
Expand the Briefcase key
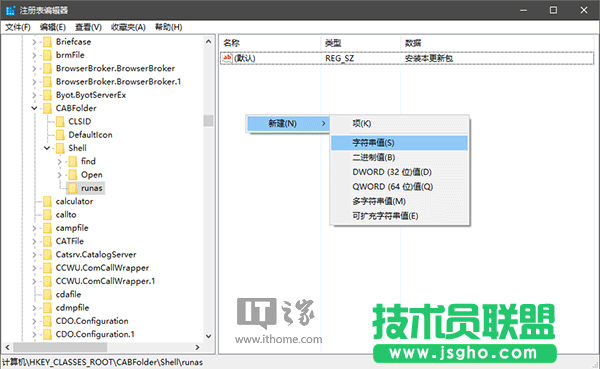tap(34, 42)
